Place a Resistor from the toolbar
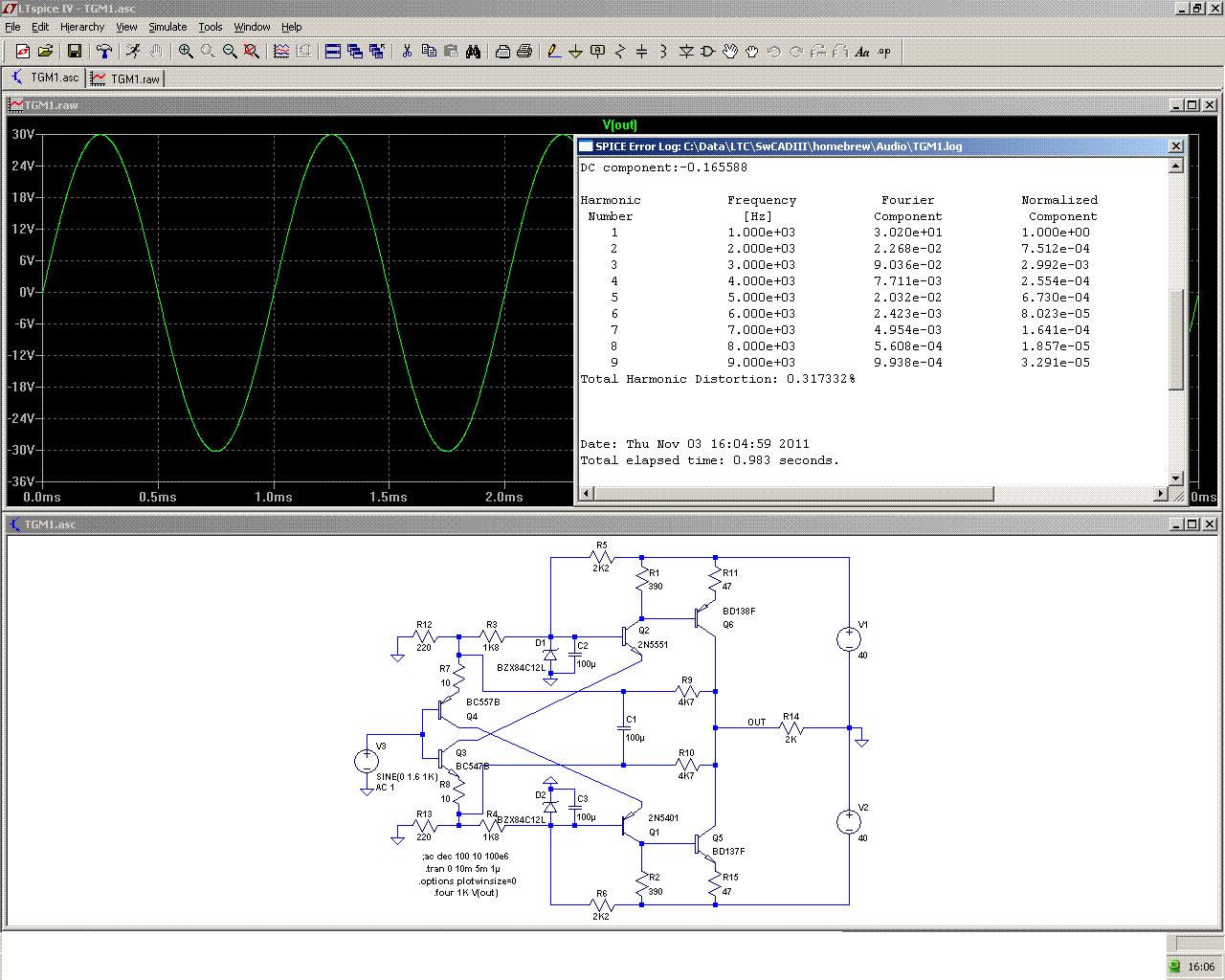Screen dimensions: 1225x980 click(x=620, y=52)
